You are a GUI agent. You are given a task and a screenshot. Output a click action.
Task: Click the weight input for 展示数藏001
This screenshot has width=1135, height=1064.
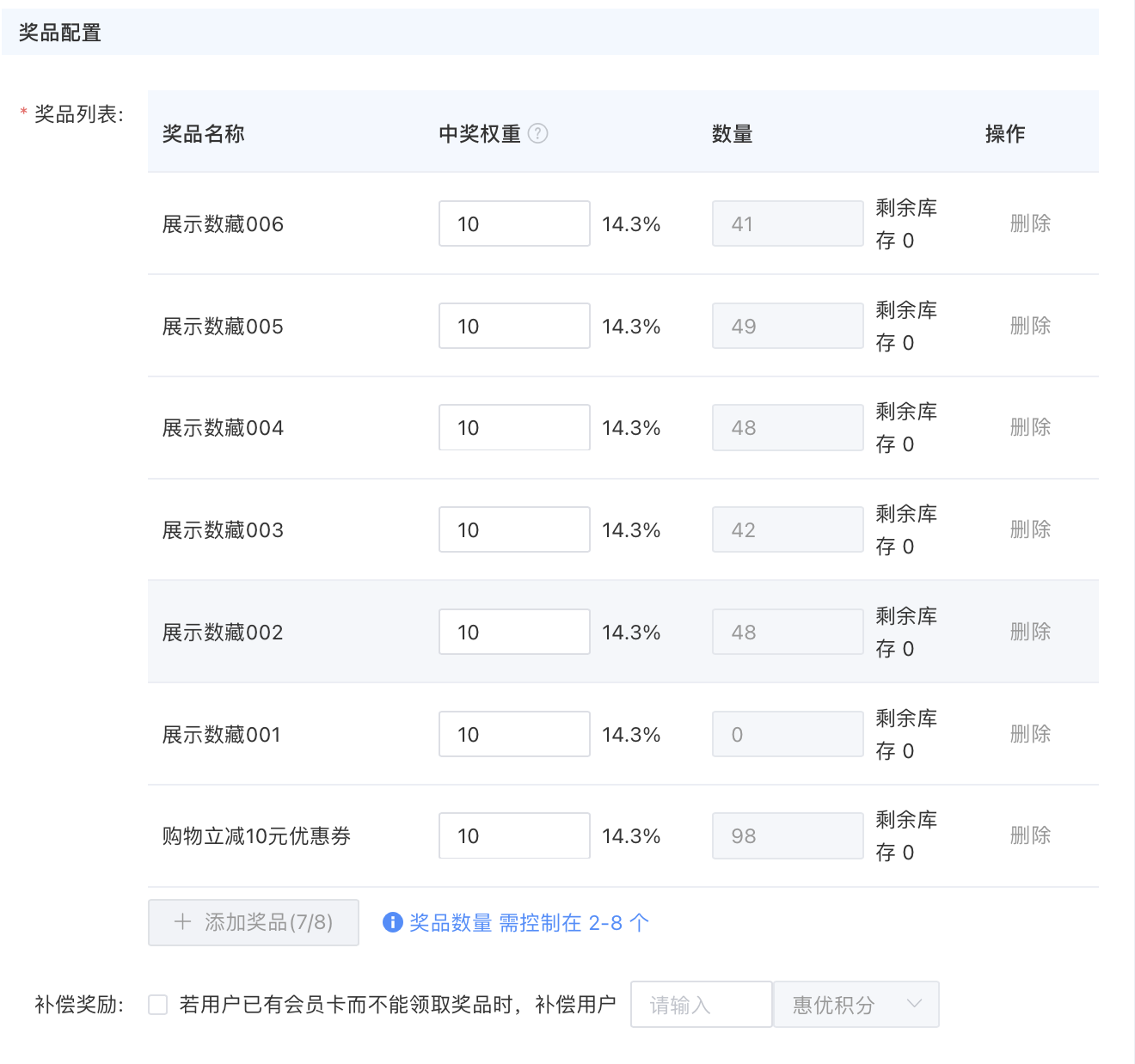pyautogui.click(x=514, y=734)
